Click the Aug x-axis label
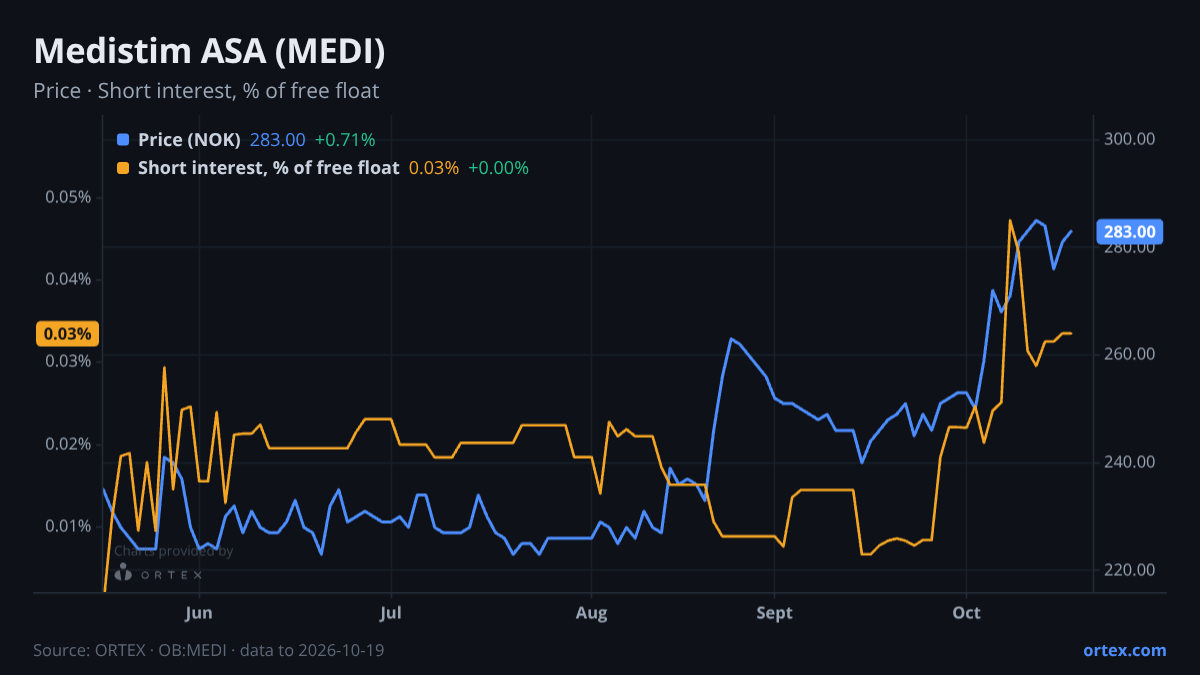Image resolution: width=1200 pixels, height=675 pixels. [x=592, y=612]
